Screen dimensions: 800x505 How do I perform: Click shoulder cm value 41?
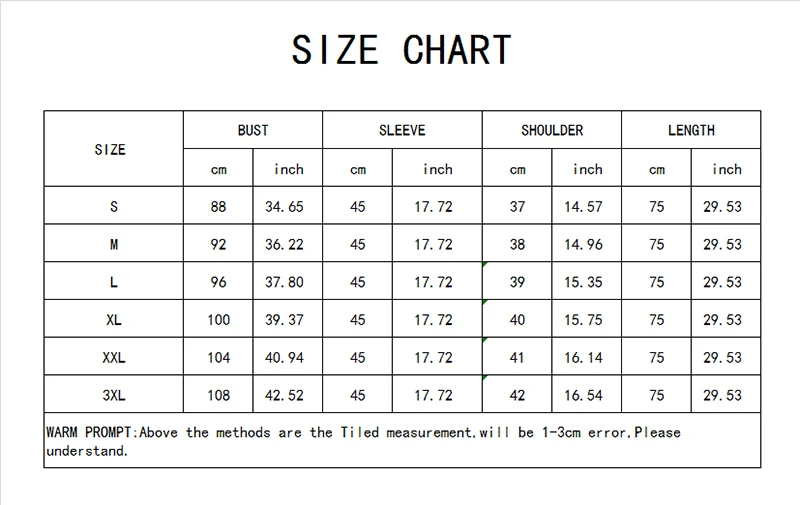[517, 358]
